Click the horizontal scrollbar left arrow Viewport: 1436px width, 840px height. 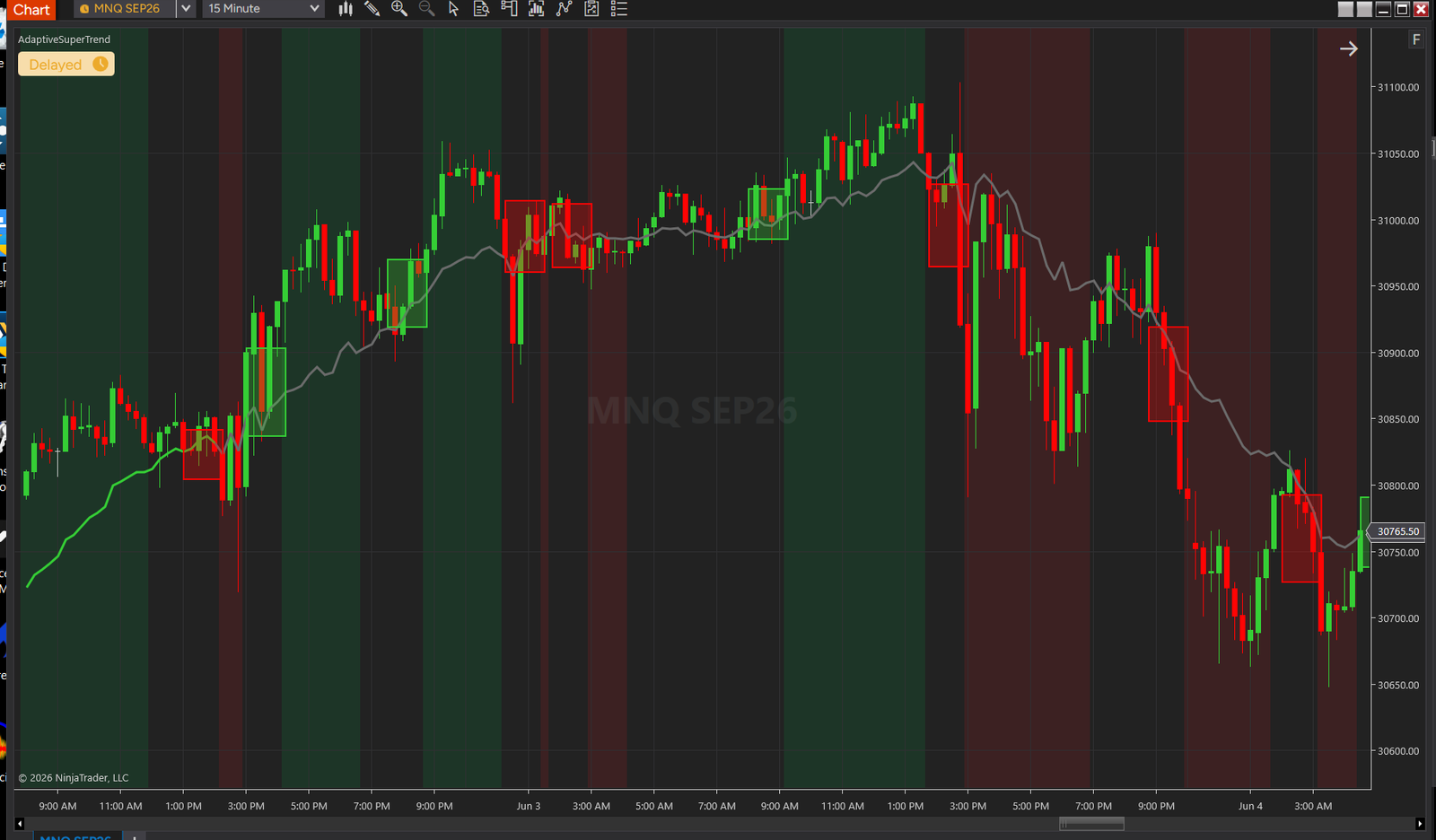pos(20,823)
